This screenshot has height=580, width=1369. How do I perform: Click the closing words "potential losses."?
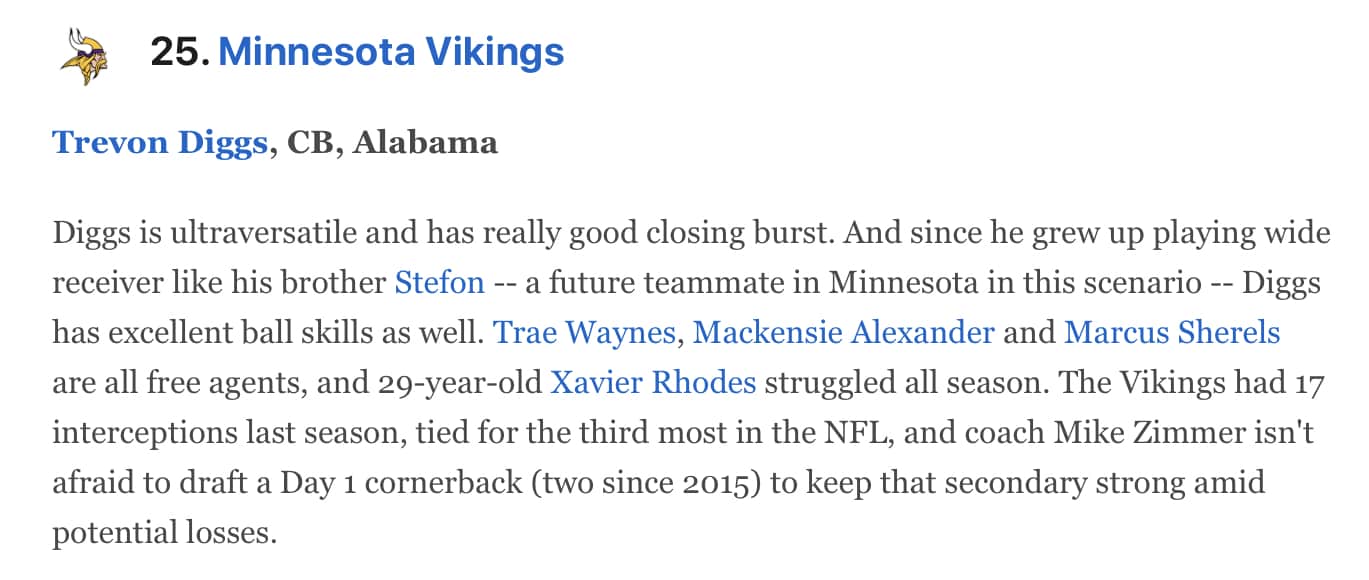pos(163,532)
